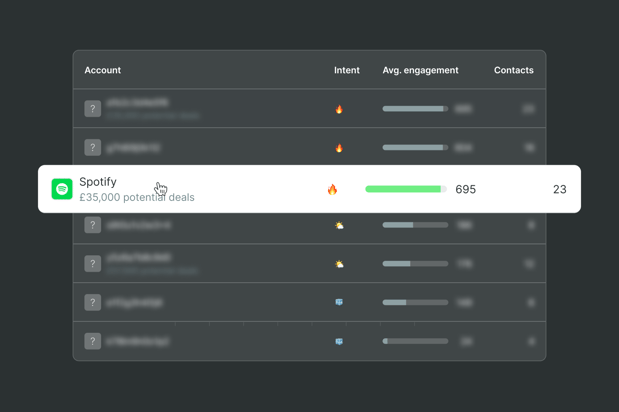Click the £35,000 potential deals text

[x=137, y=198]
